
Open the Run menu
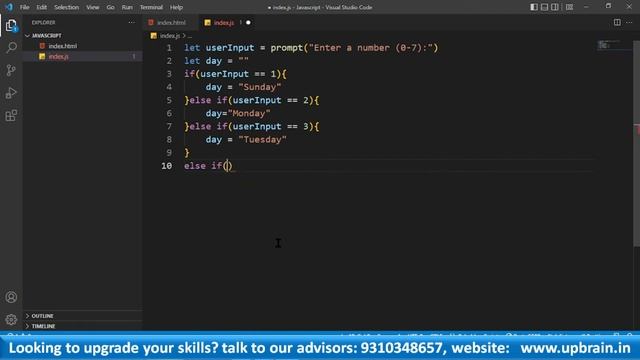[127, 7]
